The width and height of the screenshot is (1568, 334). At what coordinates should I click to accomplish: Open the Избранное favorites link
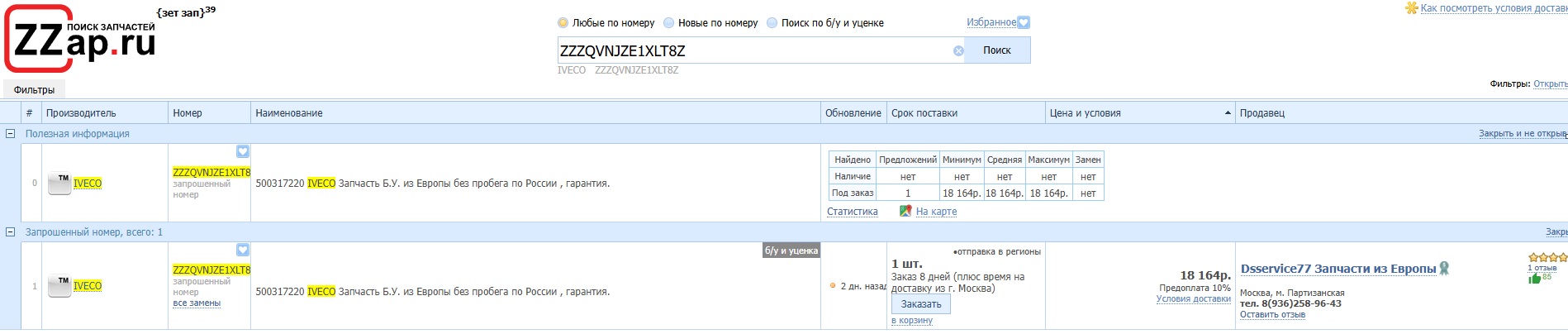tap(991, 23)
